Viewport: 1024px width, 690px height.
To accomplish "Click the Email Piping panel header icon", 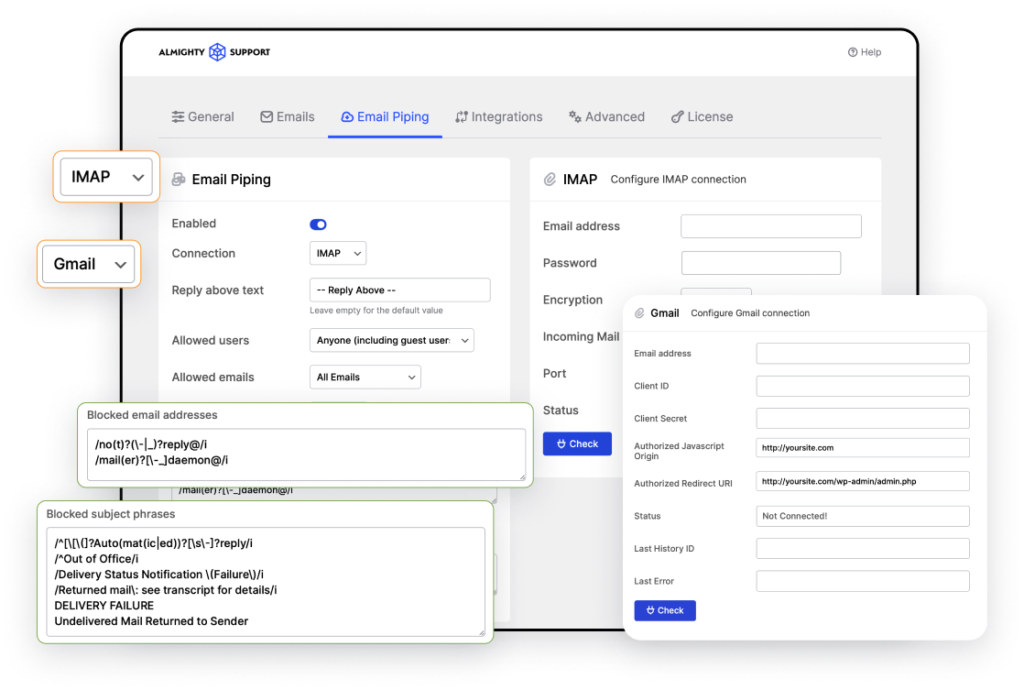I will [x=178, y=180].
